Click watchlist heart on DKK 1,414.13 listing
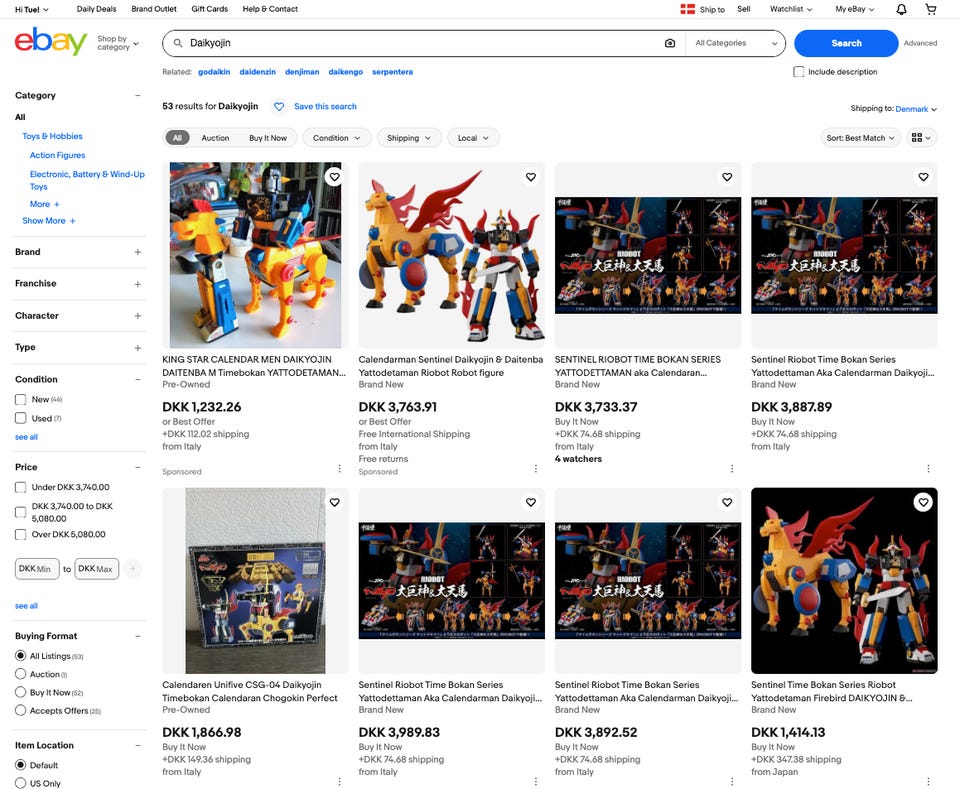Viewport: 960px width, 789px height. point(923,503)
